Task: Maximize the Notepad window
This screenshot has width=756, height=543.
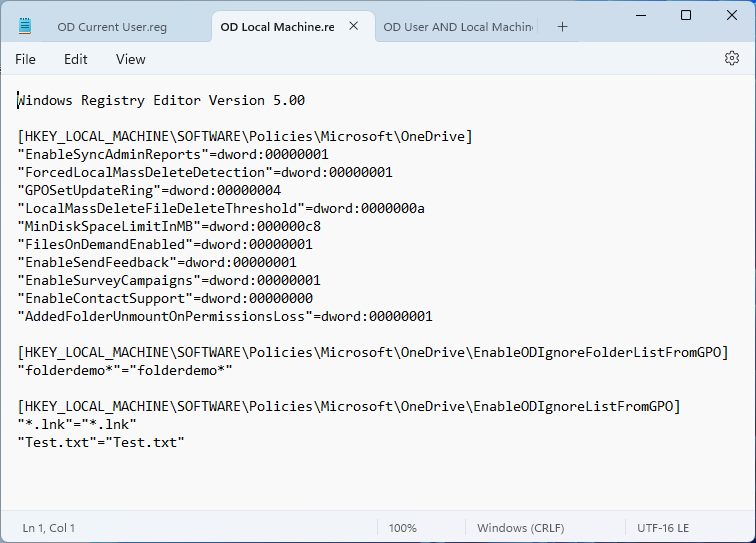Action: pyautogui.click(x=686, y=15)
